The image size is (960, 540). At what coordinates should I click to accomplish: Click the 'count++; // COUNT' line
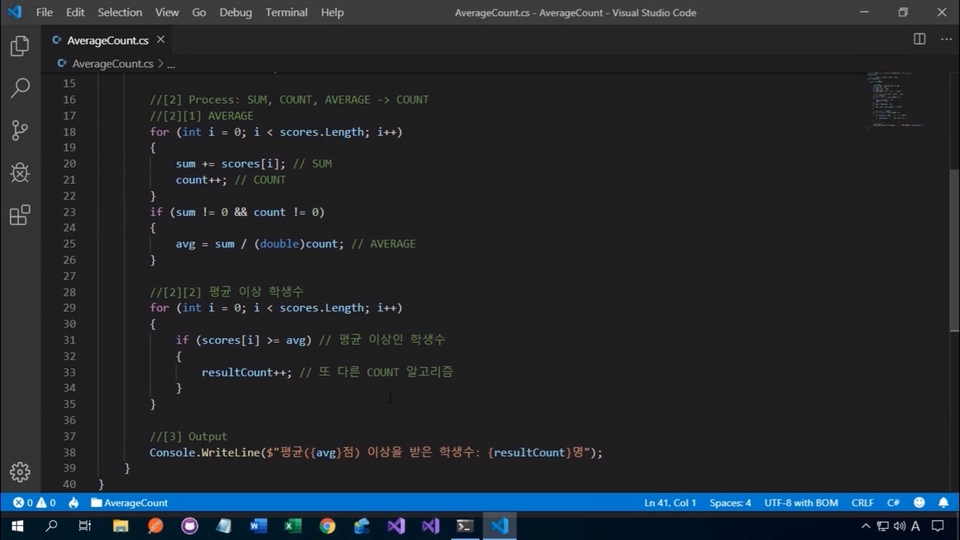pos(230,180)
